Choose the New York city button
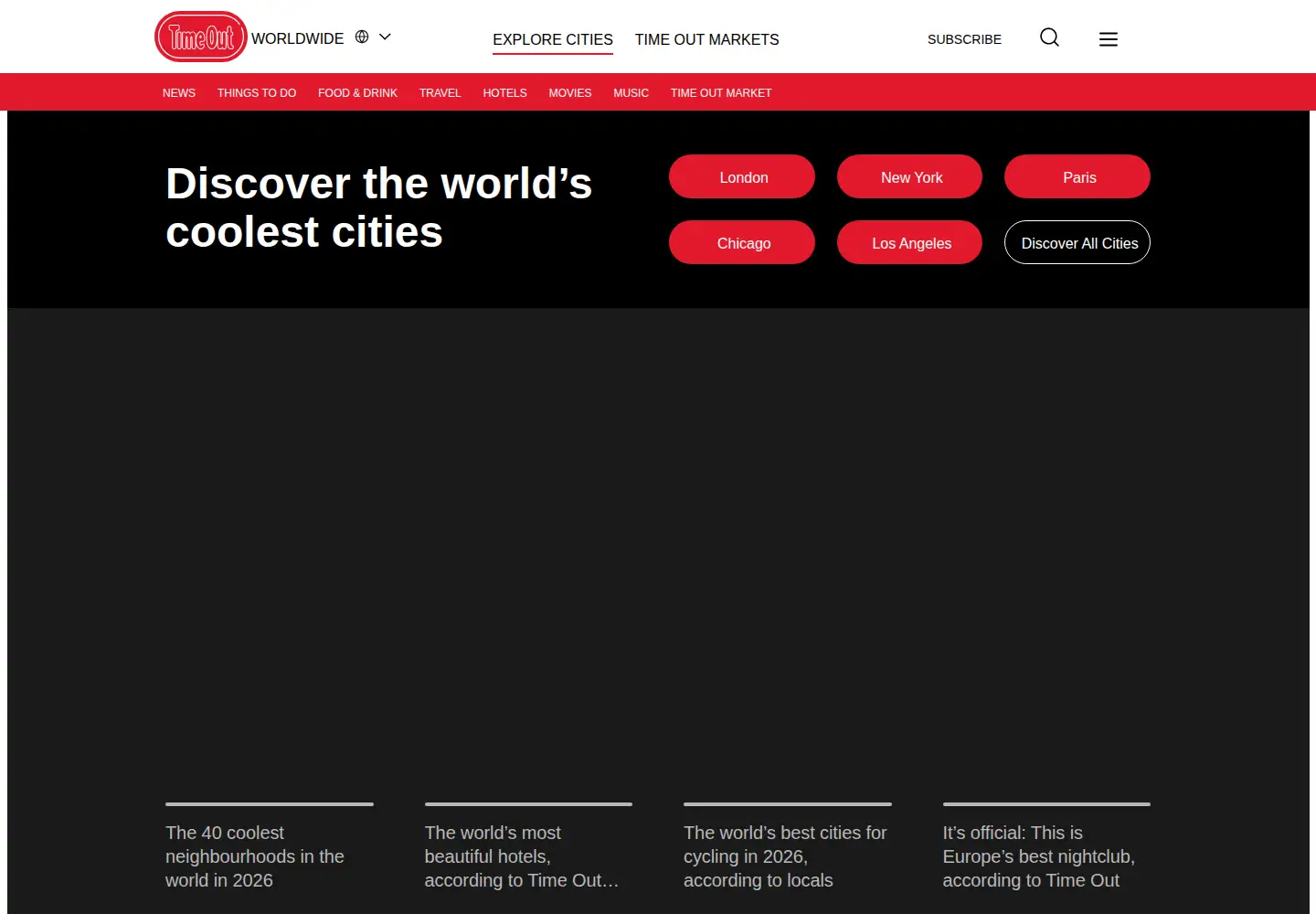 pyautogui.click(x=909, y=176)
